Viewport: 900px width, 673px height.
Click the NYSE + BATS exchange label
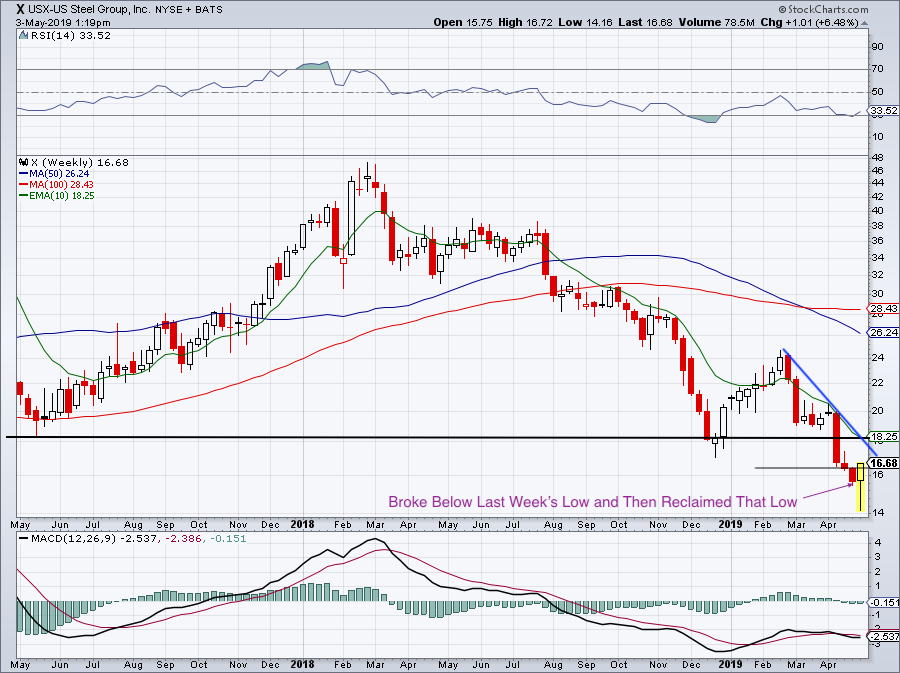(189, 9)
